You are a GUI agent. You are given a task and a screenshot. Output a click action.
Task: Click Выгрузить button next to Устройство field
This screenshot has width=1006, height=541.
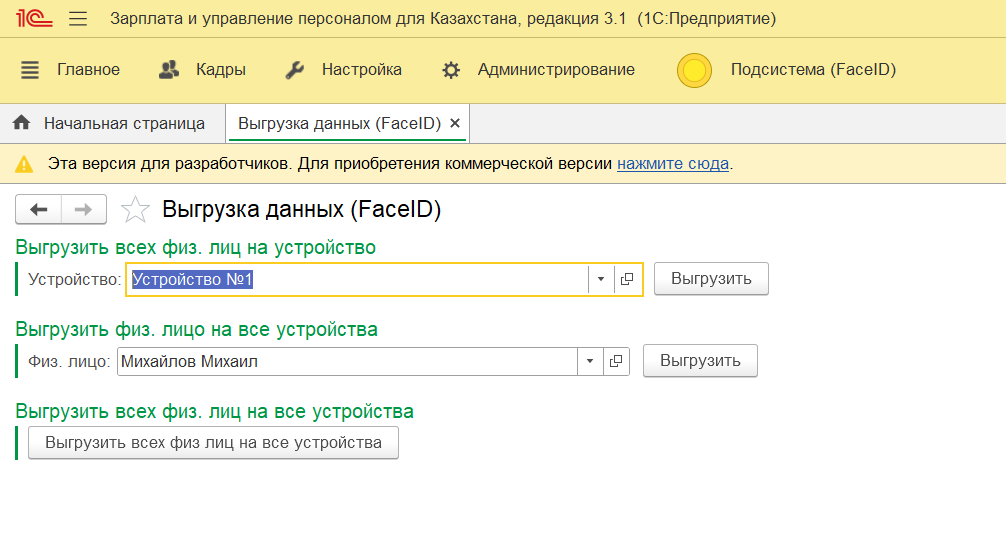pos(711,279)
